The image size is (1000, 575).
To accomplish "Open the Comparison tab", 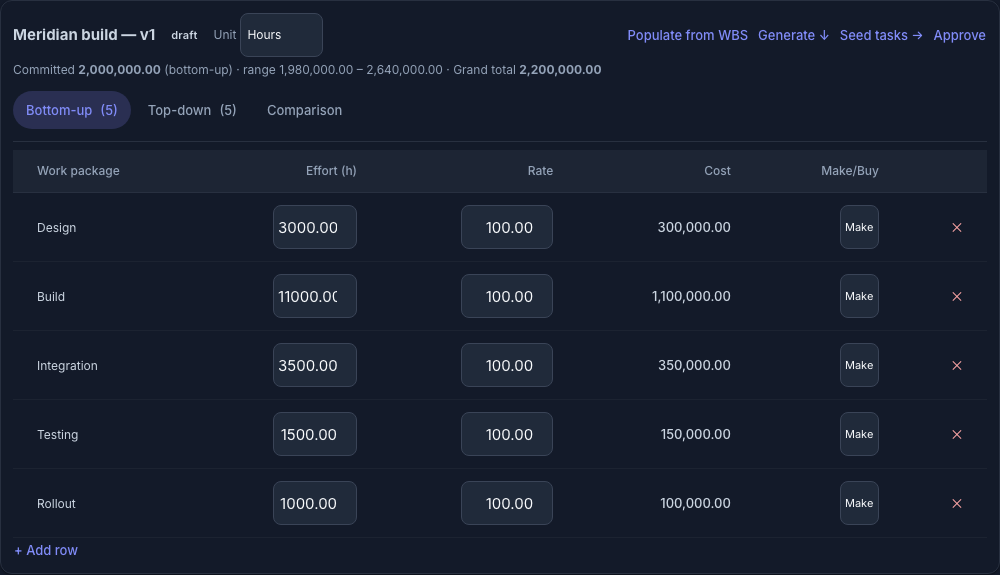I will (x=304, y=110).
